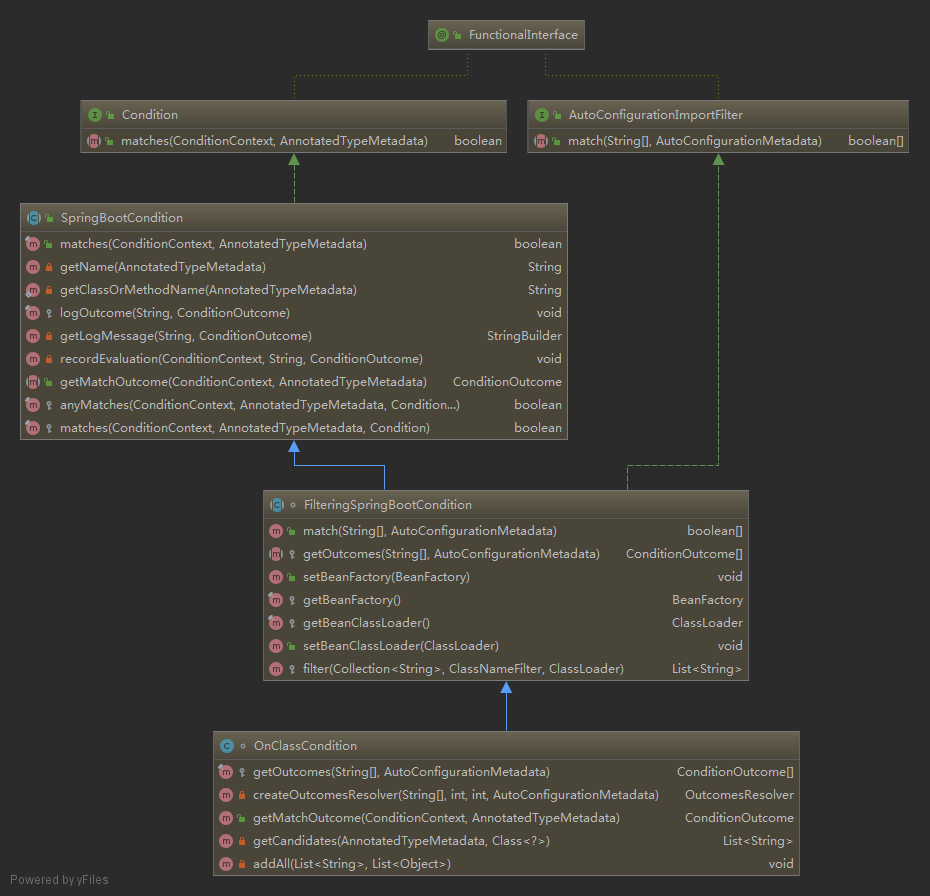Click setBeanClassLoader(ClassLoader) method text
Screen dimensions: 930x896
point(401,646)
